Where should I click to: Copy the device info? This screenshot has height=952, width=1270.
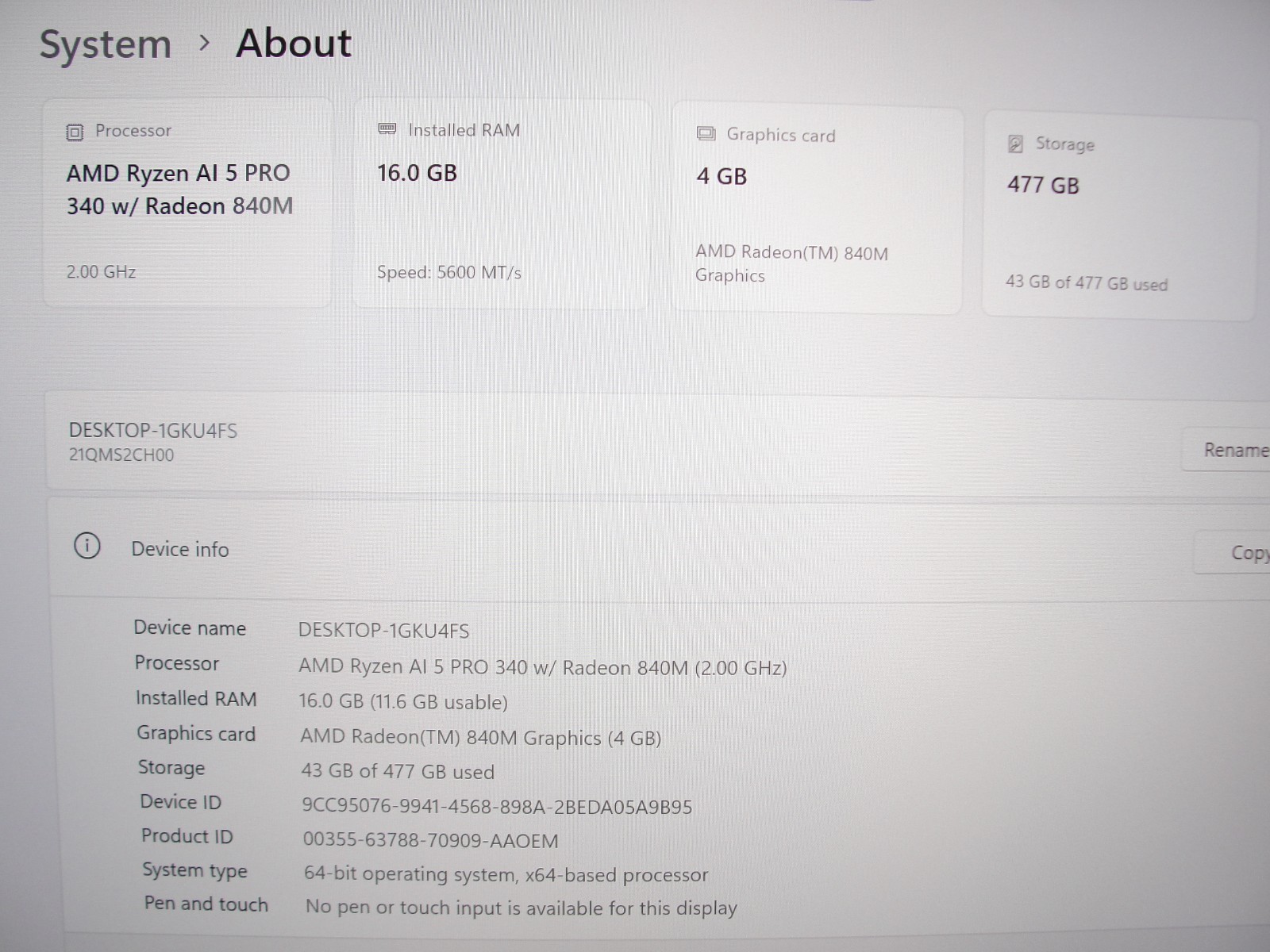tap(1233, 552)
